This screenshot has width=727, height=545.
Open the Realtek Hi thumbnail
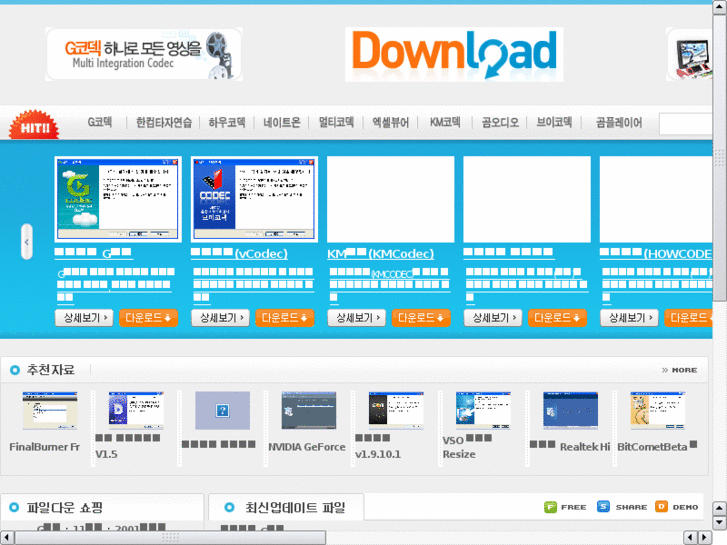click(x=570, y=410)
